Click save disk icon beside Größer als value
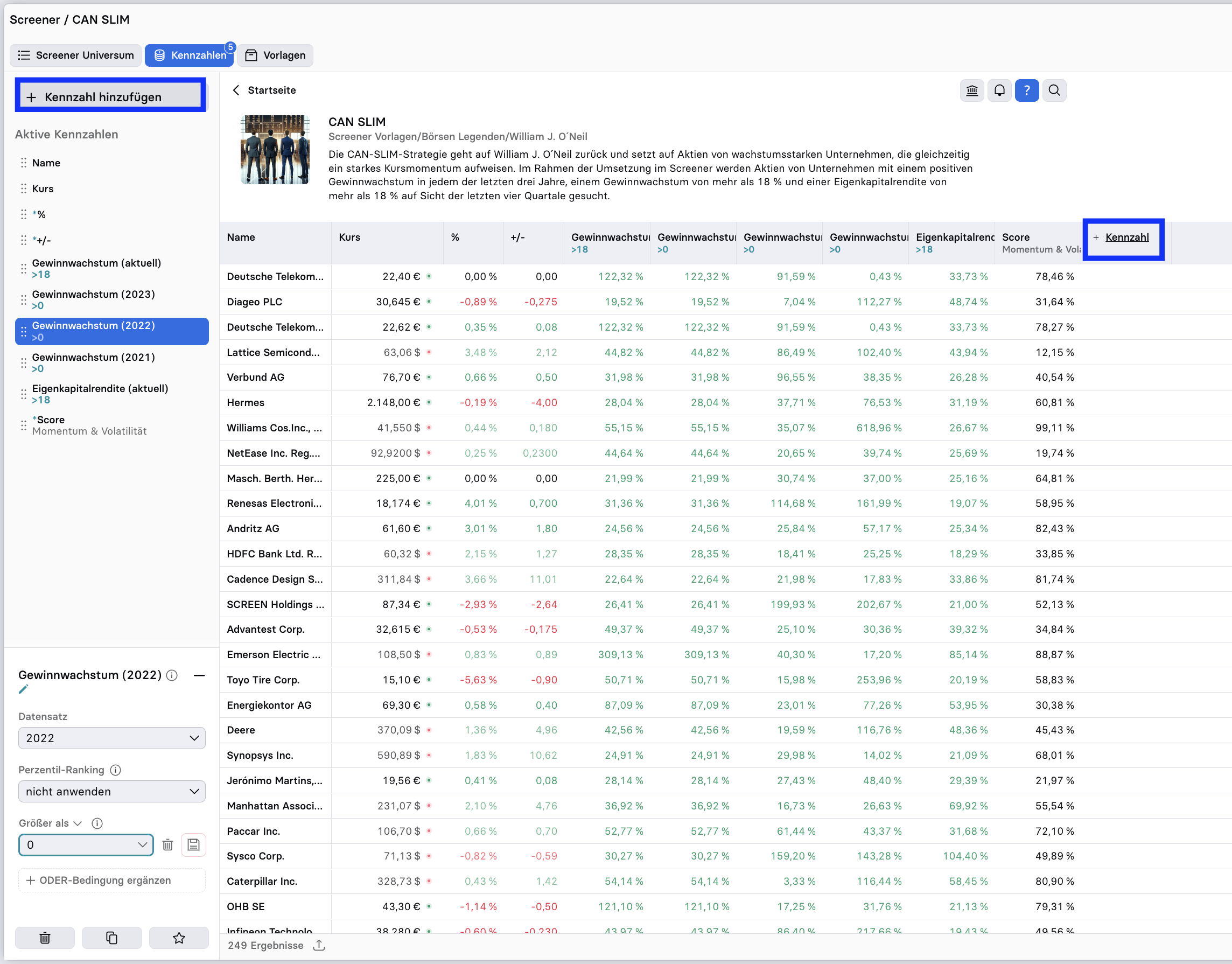Image resolution: width=1232 pixels, height=964 pixels. point(193,845)
